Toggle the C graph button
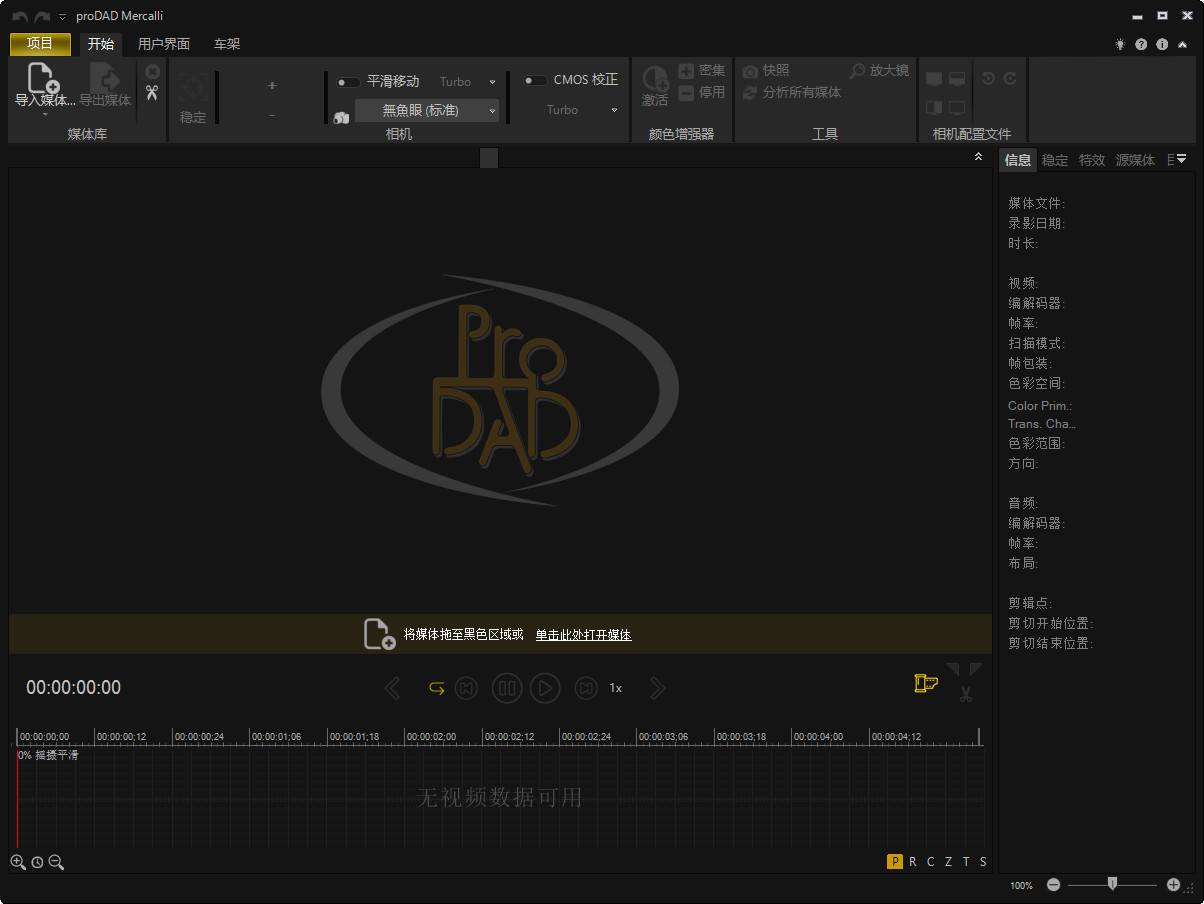The width and height of the screenshot is (1204, 904). click(930, 862)
